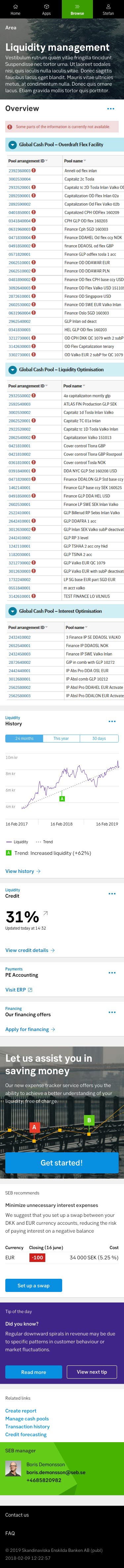Screen dimensions: 124x1568
Task: Collapse Global Cash Pool Liquidity Optimisation section
Action: tap(12, 370)
